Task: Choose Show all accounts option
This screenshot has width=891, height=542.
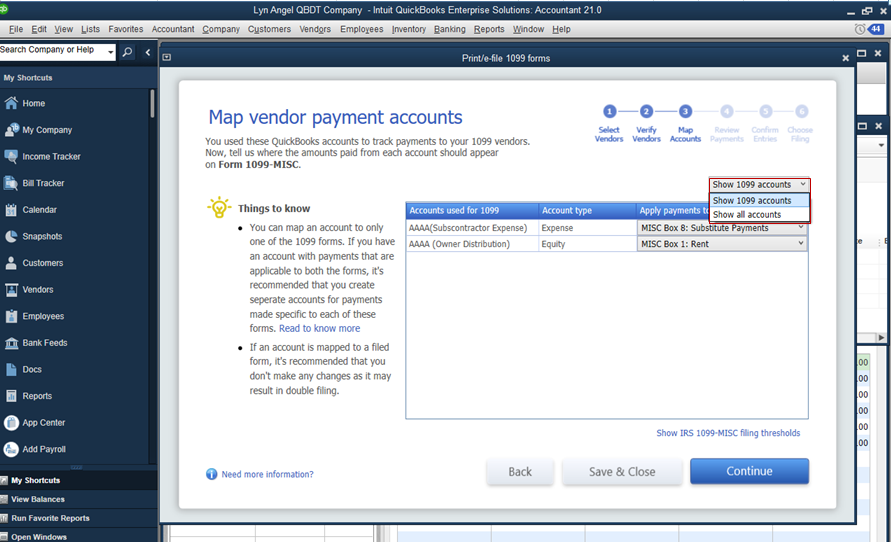Action: pos(759,215)
